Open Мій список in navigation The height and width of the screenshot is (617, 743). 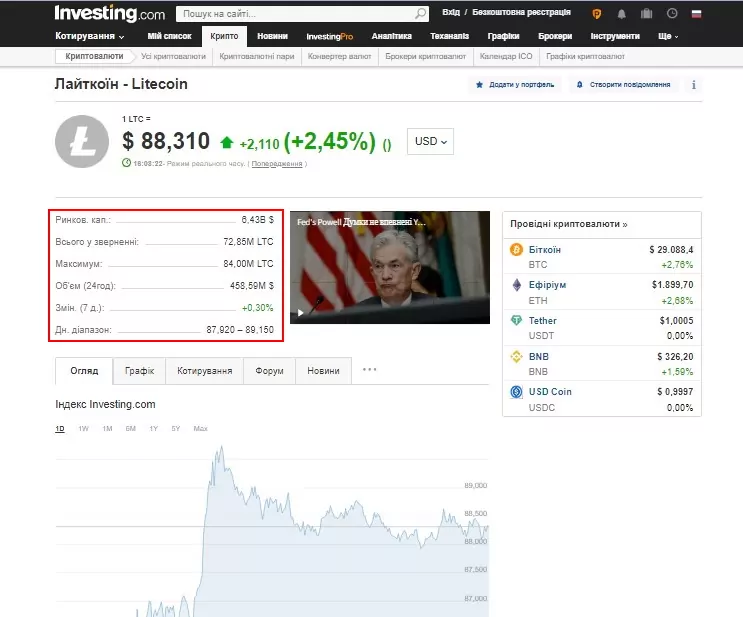tap(169, 36)
